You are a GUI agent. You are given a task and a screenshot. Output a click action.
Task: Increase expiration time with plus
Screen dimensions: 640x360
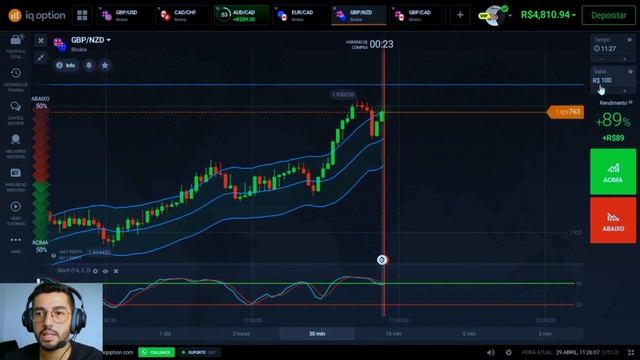point(624,60)
